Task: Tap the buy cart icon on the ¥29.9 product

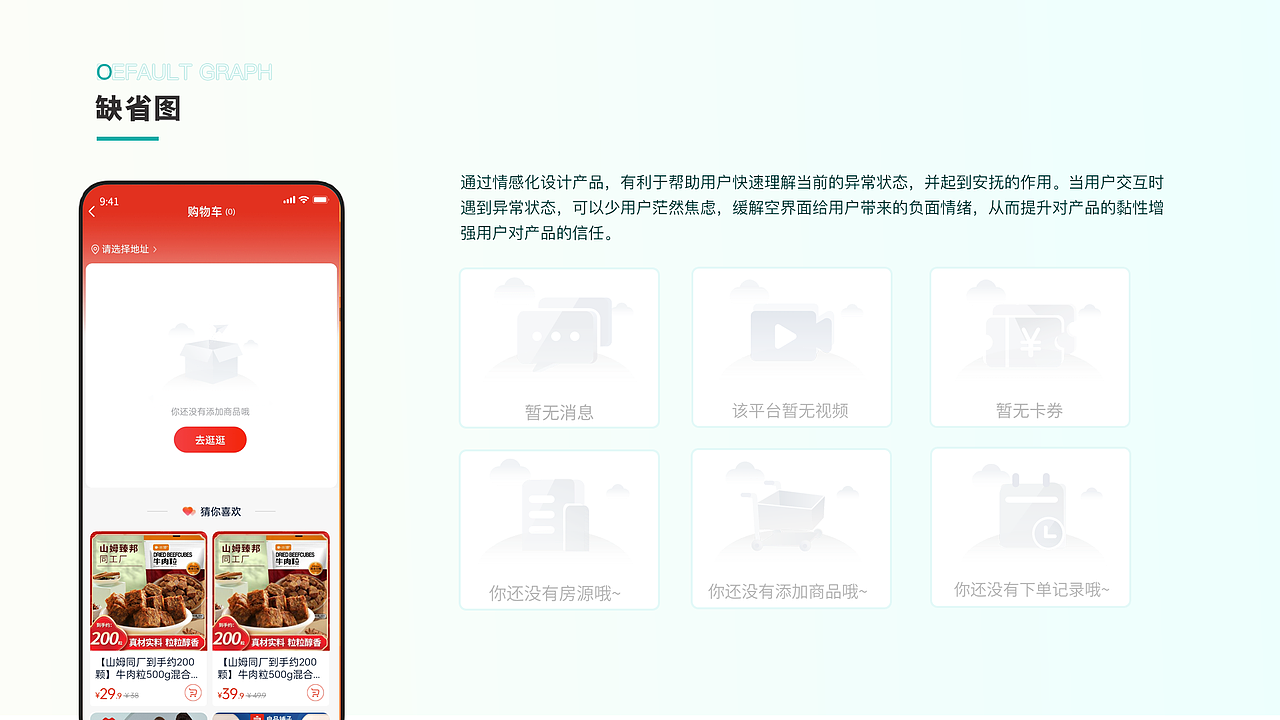Action: pyautogui.click(x=193, y=694)
